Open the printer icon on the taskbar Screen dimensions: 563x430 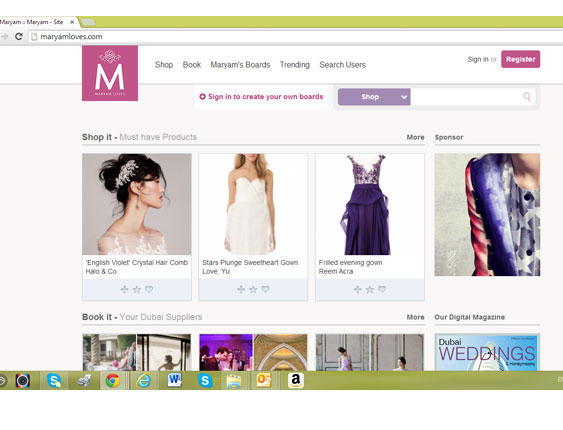coord(84,380)
